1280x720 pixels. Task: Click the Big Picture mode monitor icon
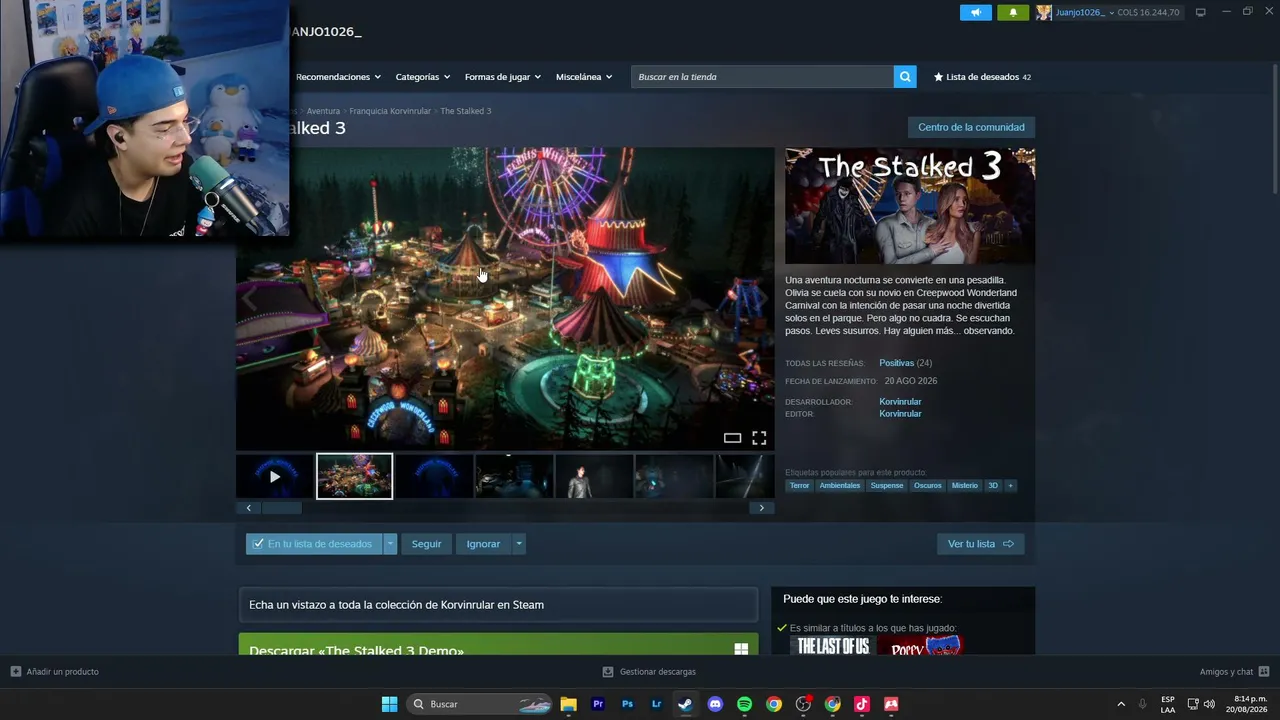click(x=1201, y=12)
